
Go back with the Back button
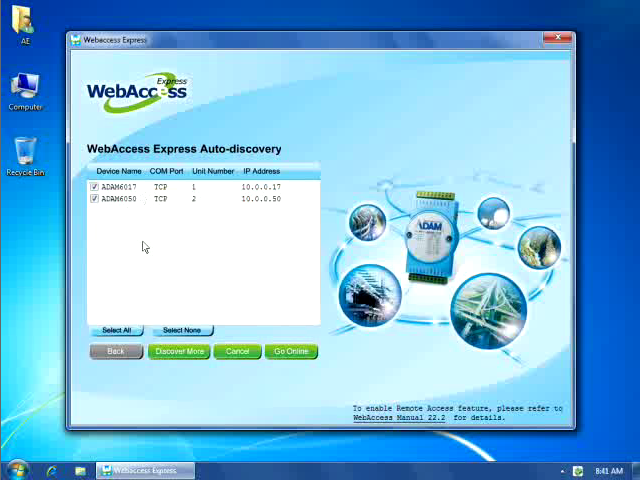(116, 351)
